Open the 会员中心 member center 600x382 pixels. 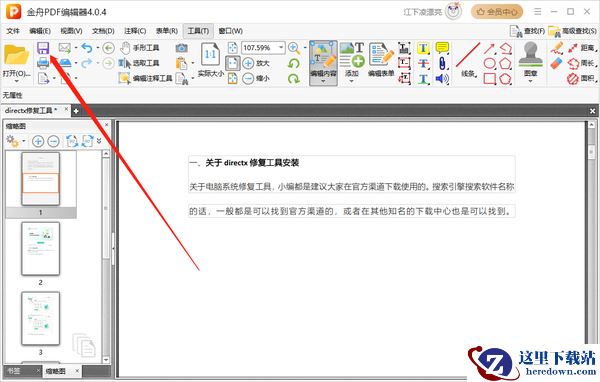497,12
